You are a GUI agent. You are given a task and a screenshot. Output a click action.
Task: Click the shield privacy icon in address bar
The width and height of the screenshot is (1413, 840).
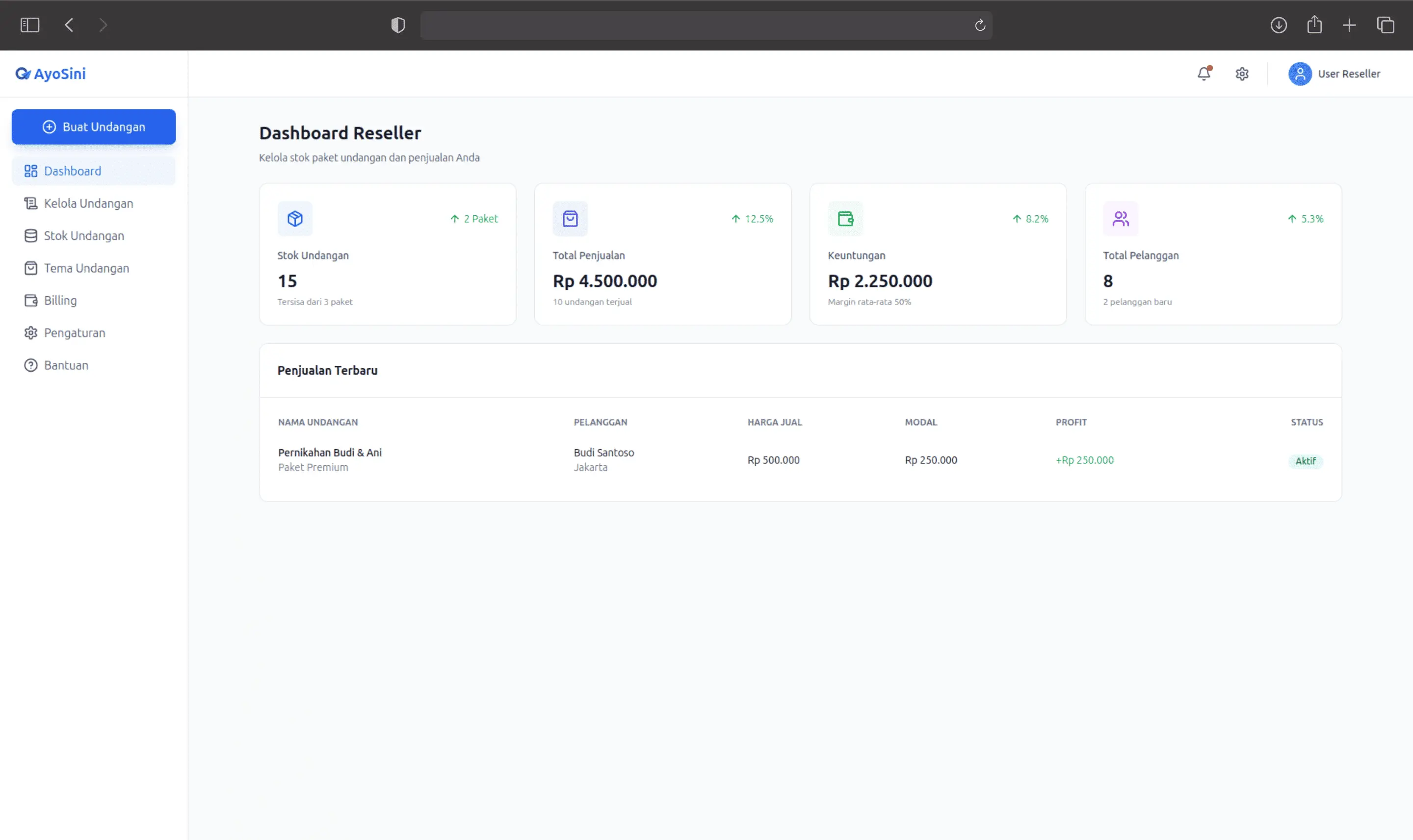(x=397, y=25)
